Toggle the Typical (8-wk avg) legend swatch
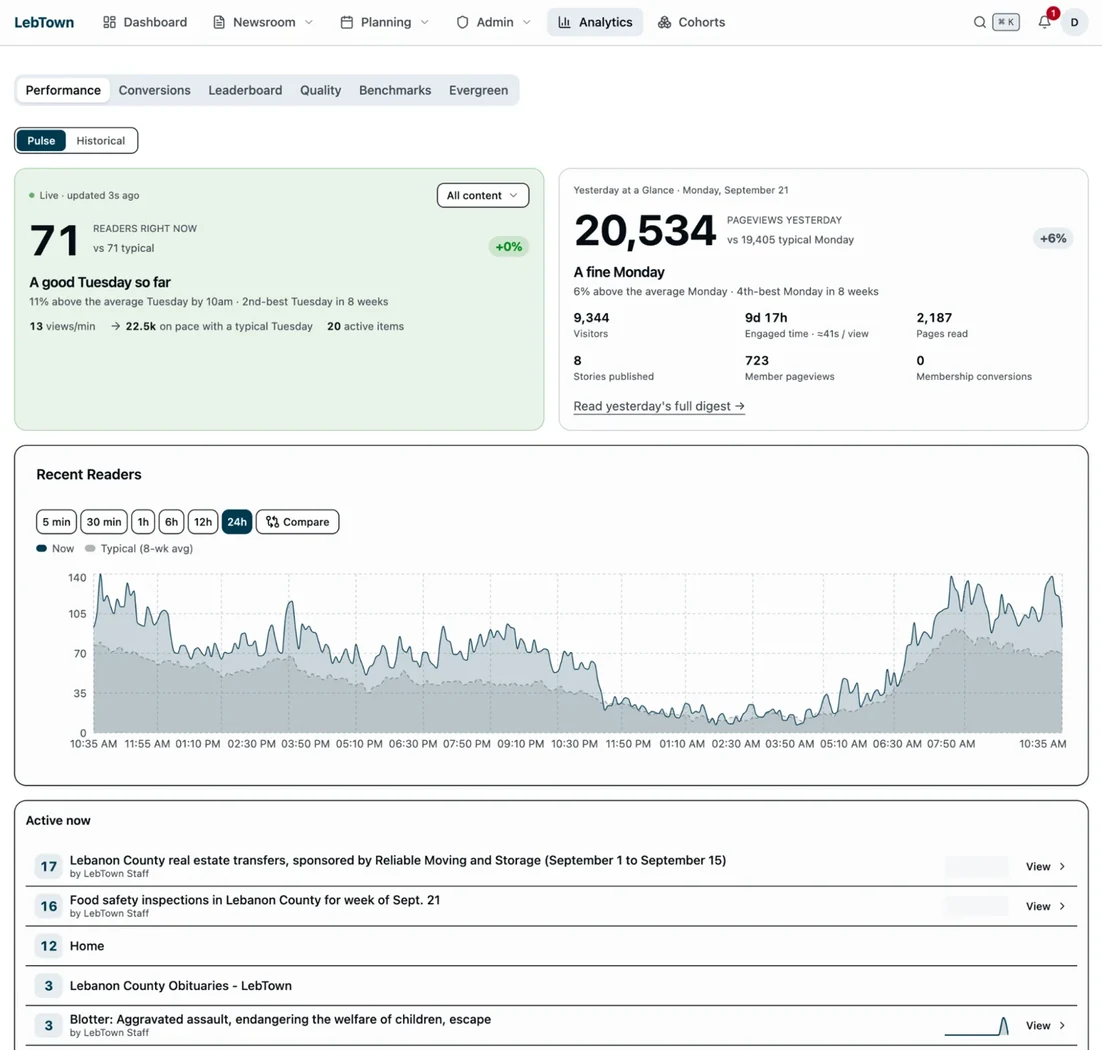The width and height of the screenshot is (1102, 1050). (90, 549)
